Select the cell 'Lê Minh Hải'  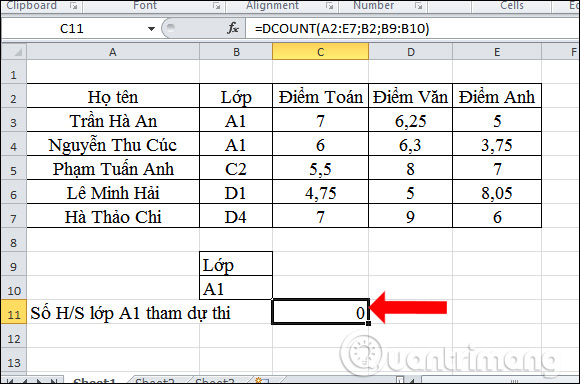113,193
